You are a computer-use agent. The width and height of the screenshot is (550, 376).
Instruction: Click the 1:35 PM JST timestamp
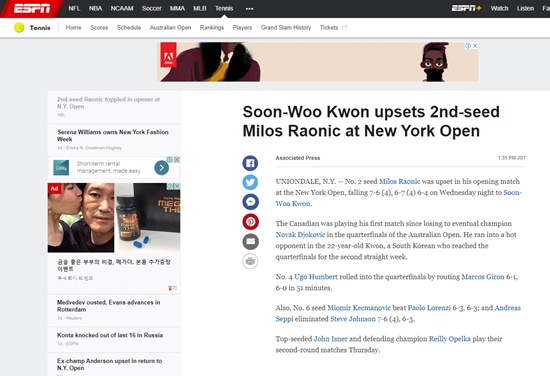[x=512, y=158]
